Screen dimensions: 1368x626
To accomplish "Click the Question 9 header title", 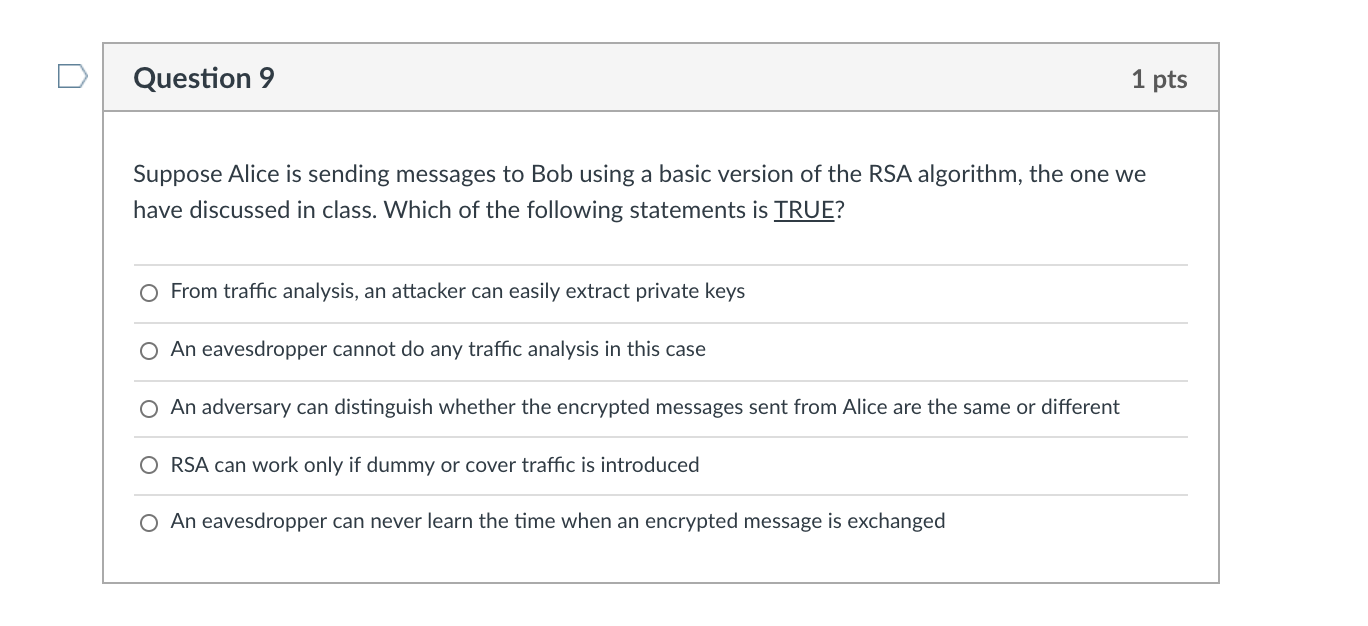I will point(203,78).
